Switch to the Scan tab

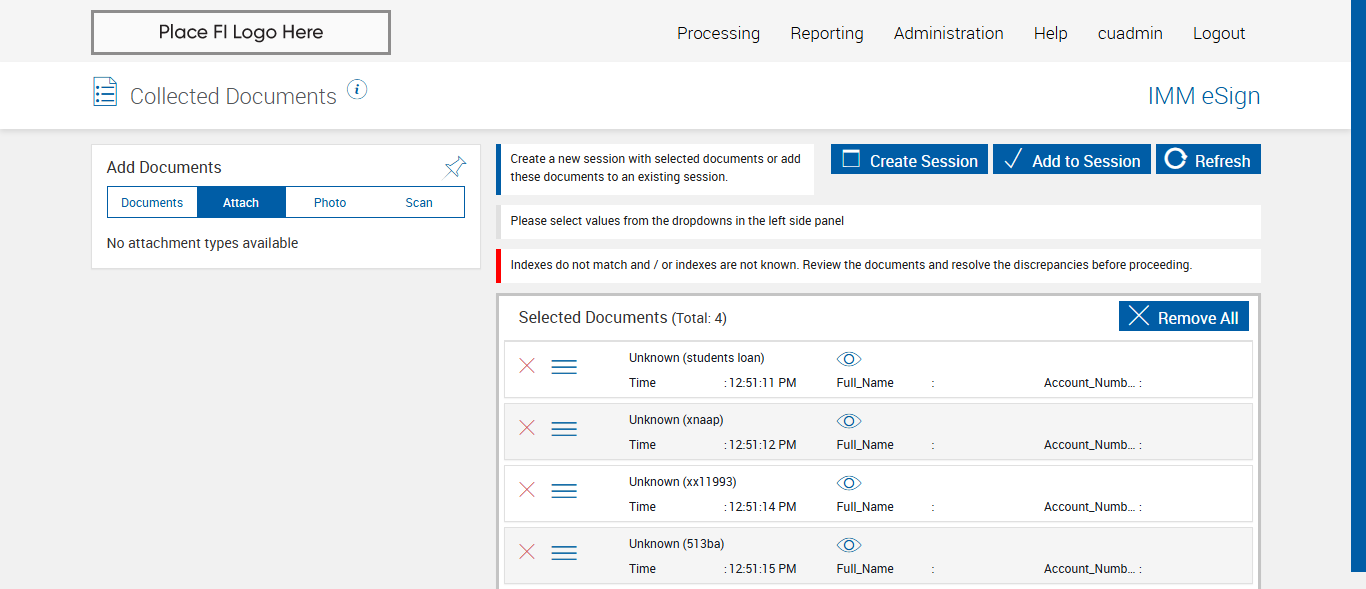[419, 202]
